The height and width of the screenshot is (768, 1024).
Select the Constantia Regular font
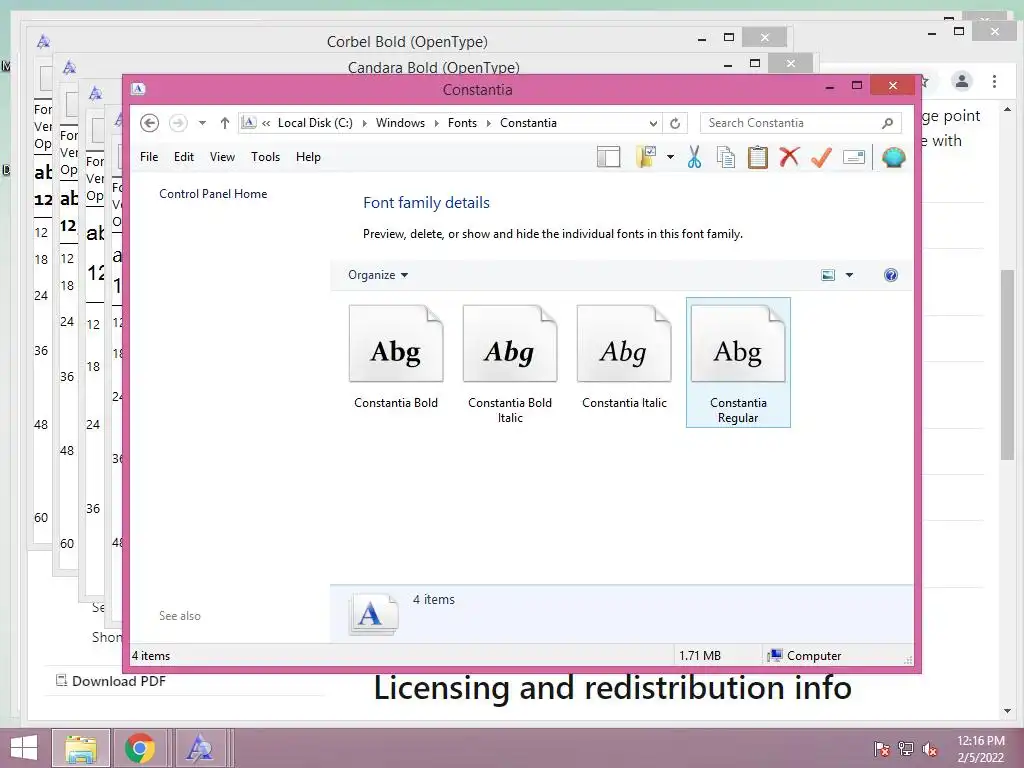(738, 363)
